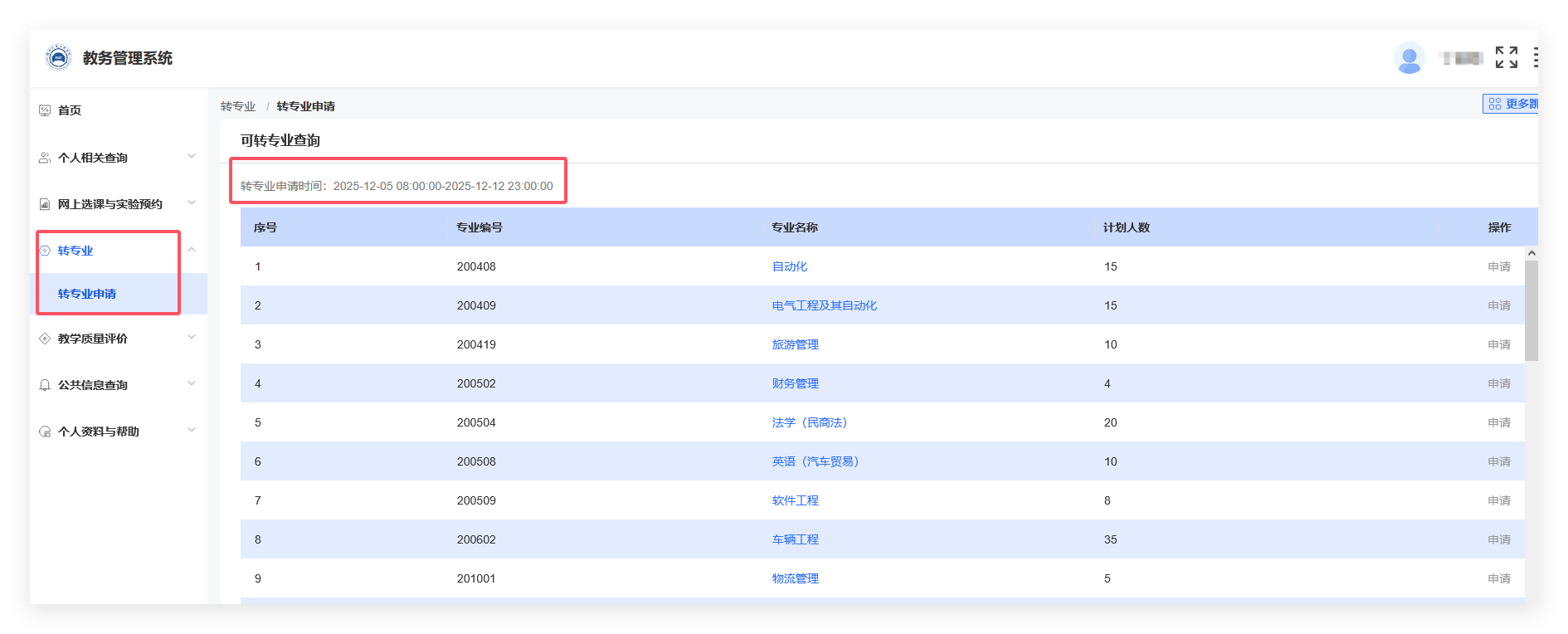The width and height of the screenshot is (1568, 634).
Task: Toggle fullscreen mode icon
Action: pos(1506,57)
